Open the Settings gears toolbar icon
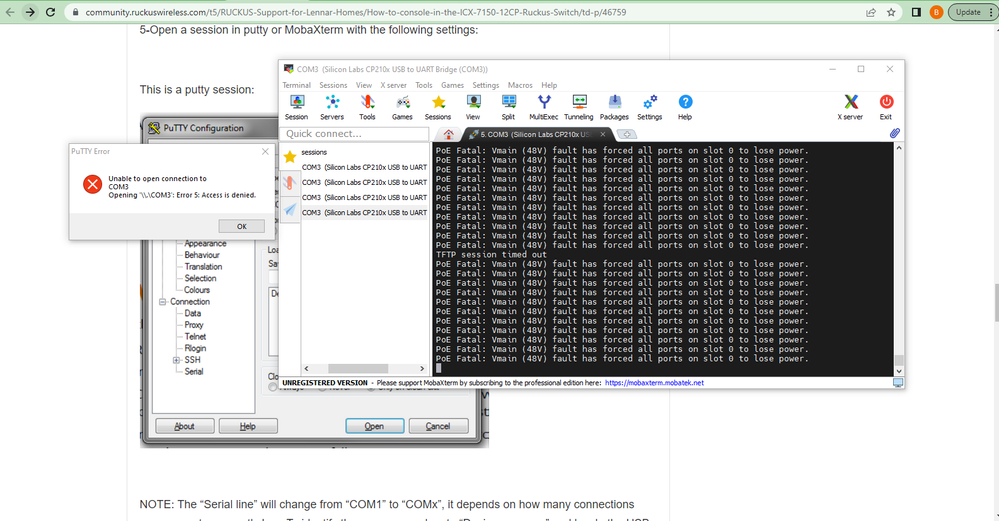999x521 pixels. 649,107
